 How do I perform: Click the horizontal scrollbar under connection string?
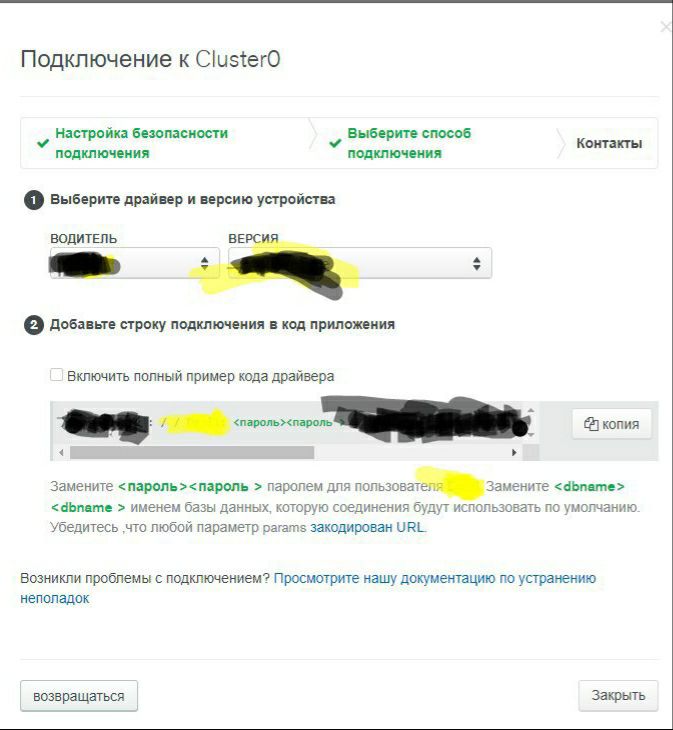pyautogui.click(x=192, y=452)
